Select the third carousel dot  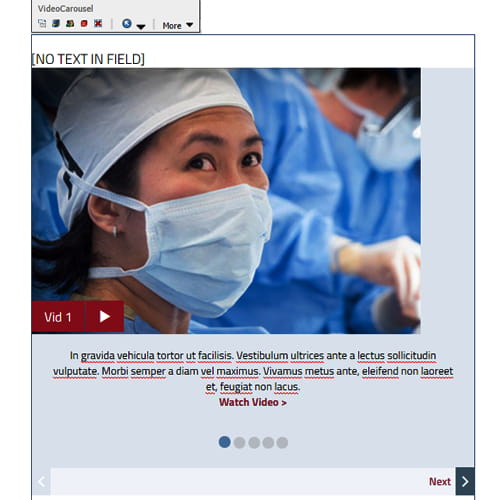coord(254,443)
